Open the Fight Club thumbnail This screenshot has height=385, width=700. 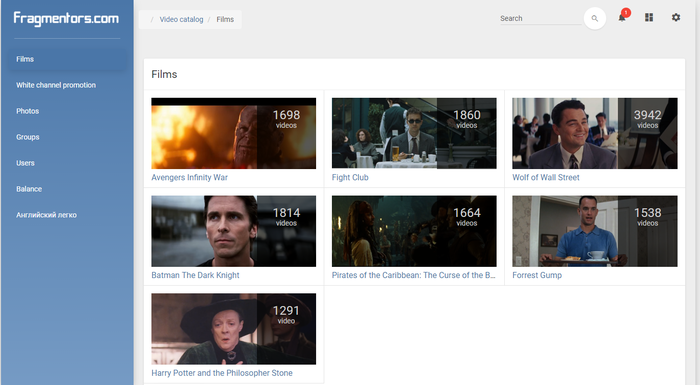(x=414, y=133)
